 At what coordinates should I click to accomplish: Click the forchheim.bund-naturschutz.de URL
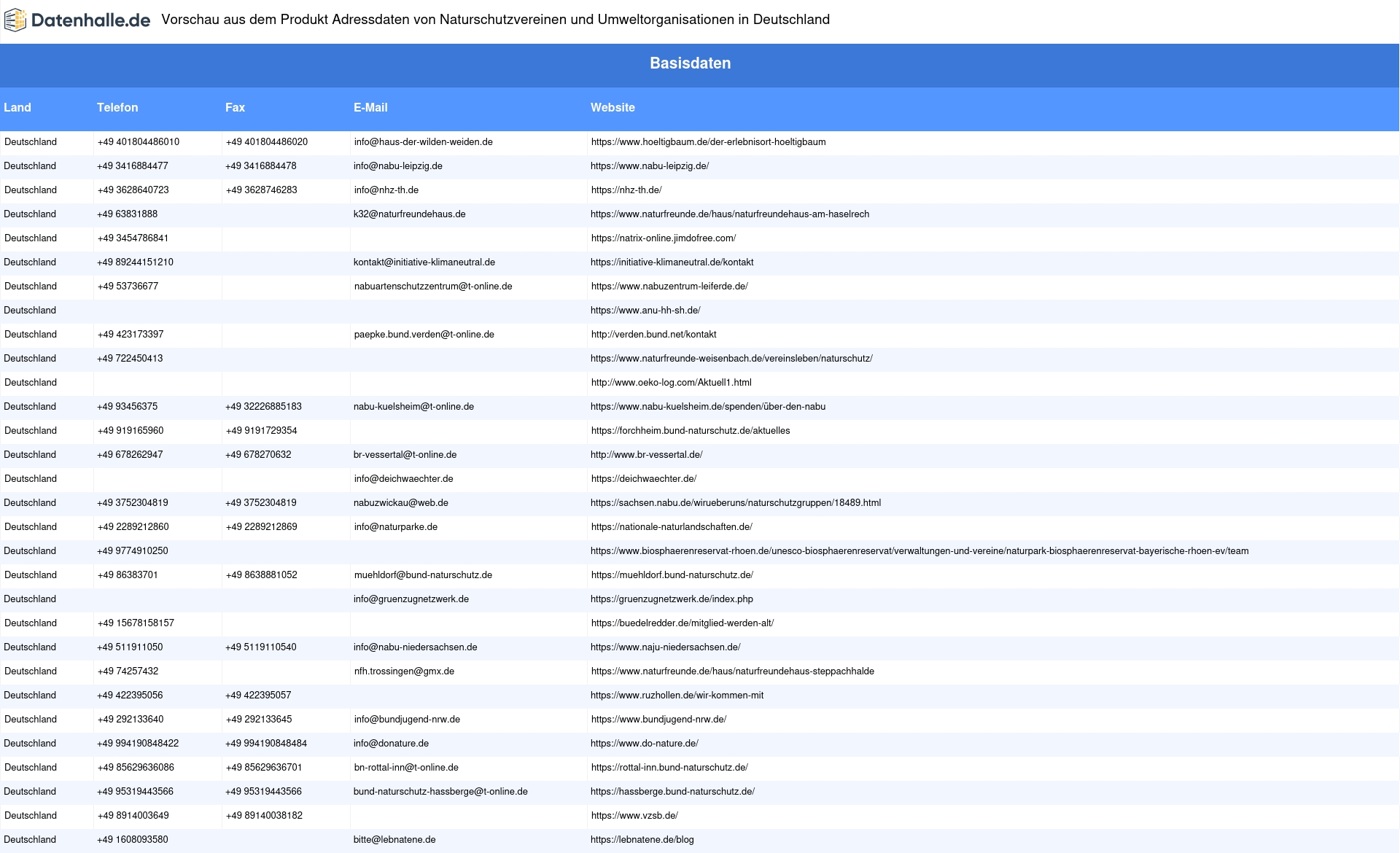[x=691, y=431]
